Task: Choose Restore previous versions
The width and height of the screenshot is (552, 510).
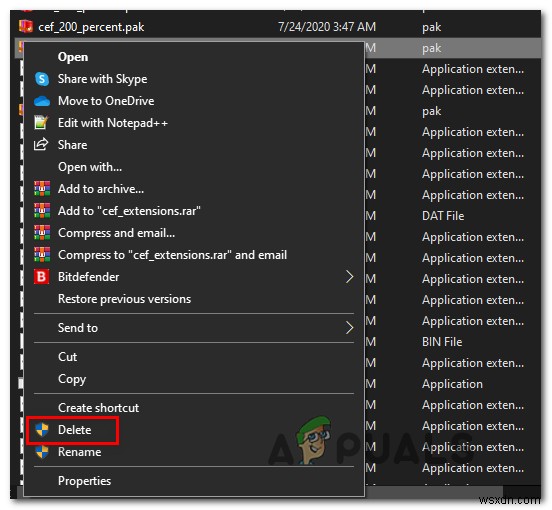Action: pyautogui.click(x=124, y=299)
